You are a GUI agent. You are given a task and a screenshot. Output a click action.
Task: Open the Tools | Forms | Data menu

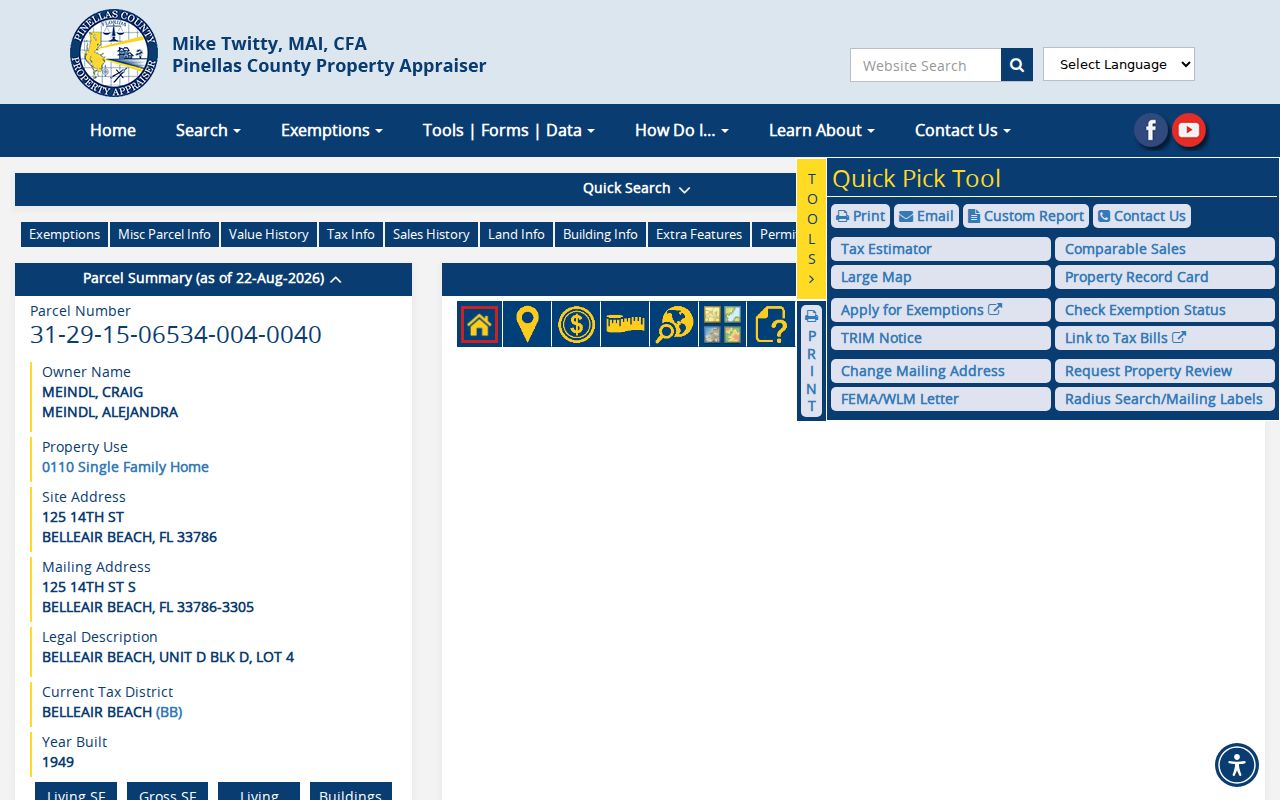point(508,130)
